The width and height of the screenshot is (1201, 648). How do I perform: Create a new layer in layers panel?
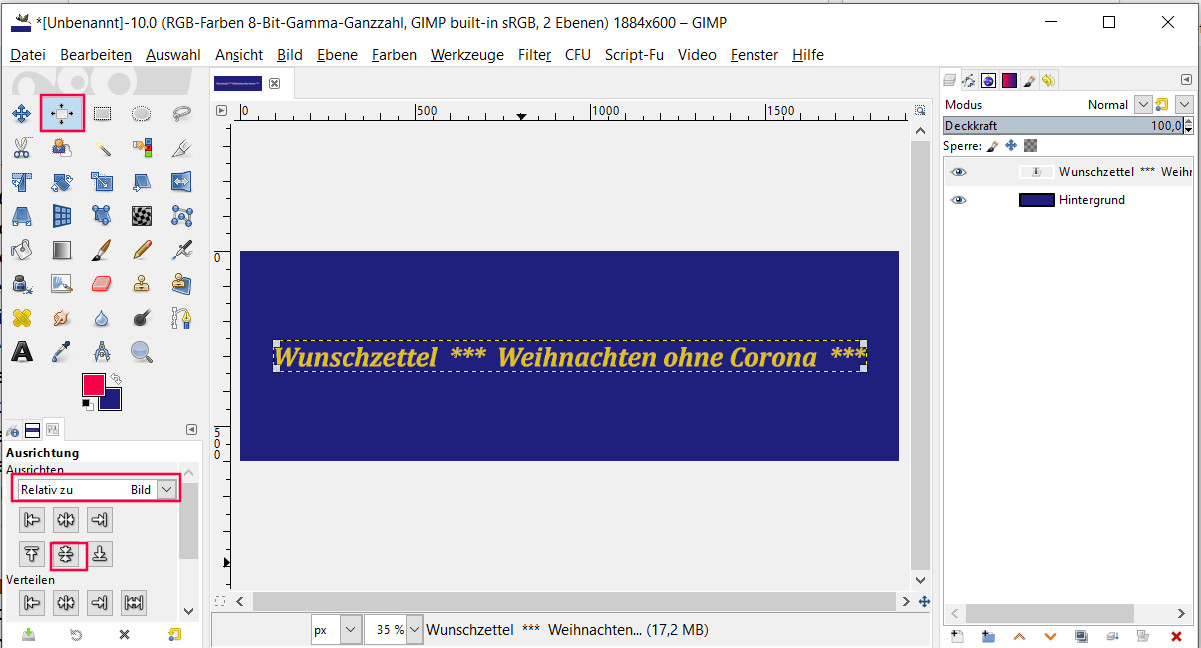point(956,636)
